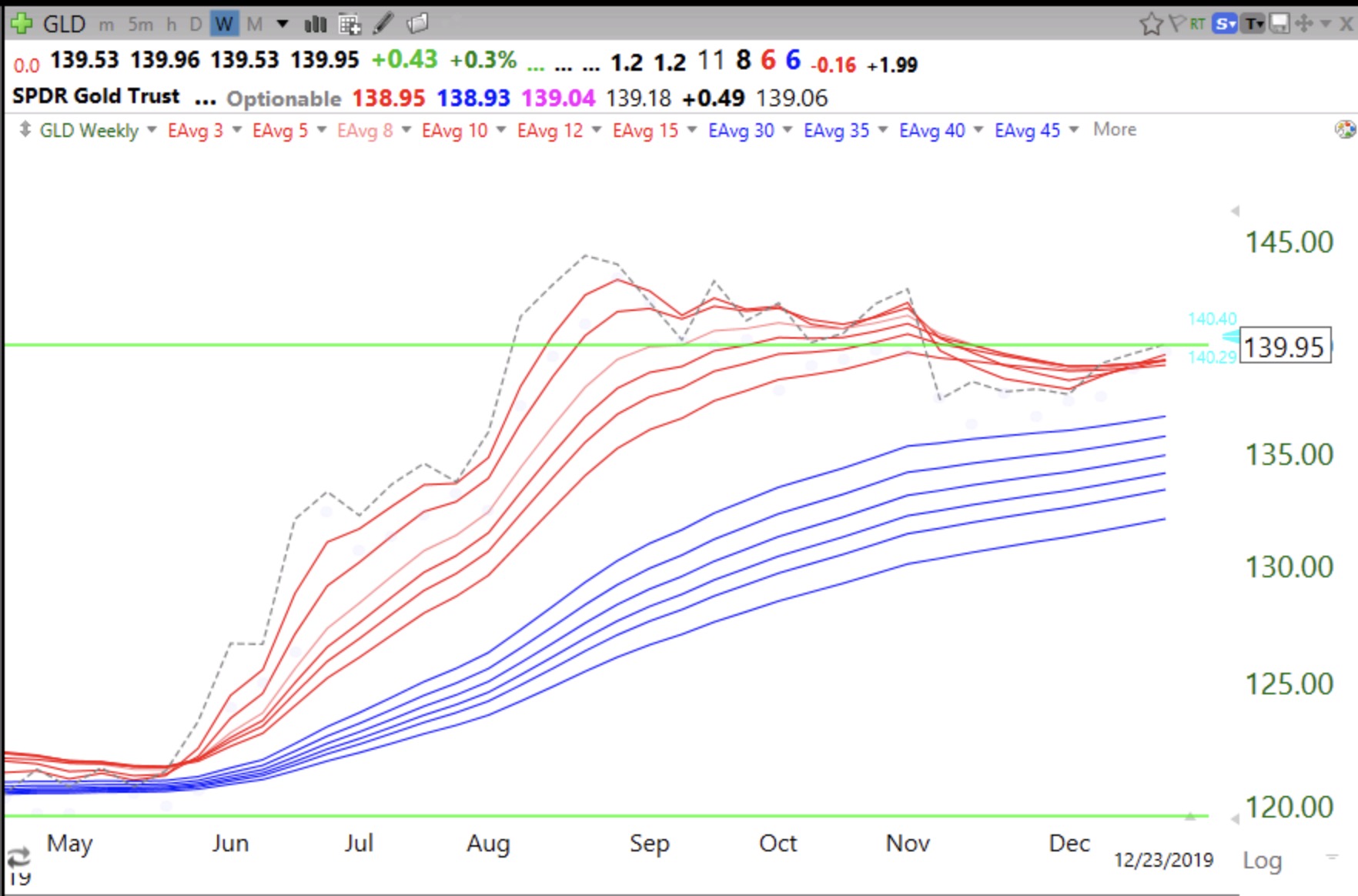Click the add indicator grid icon
This screenshot has width=1358, height=896.
[x=350, y=25]
